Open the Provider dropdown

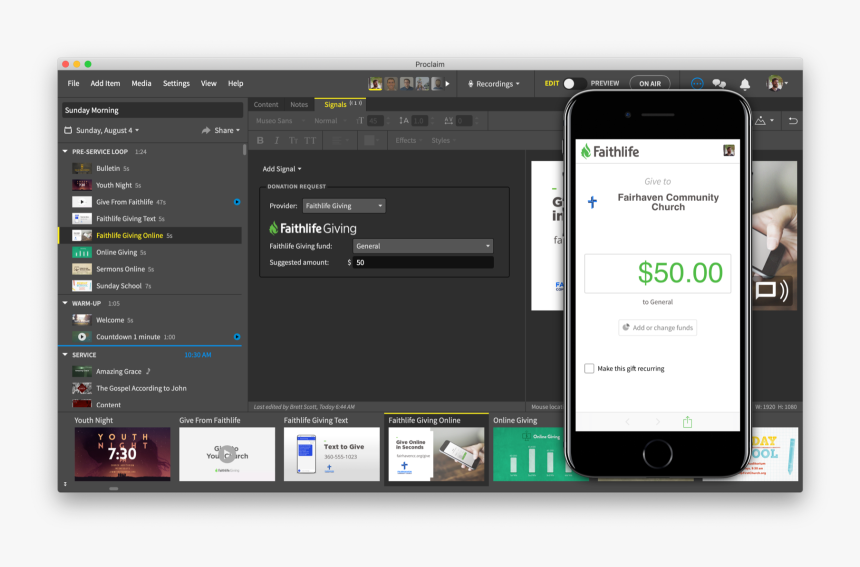click(x=344, y=206)
